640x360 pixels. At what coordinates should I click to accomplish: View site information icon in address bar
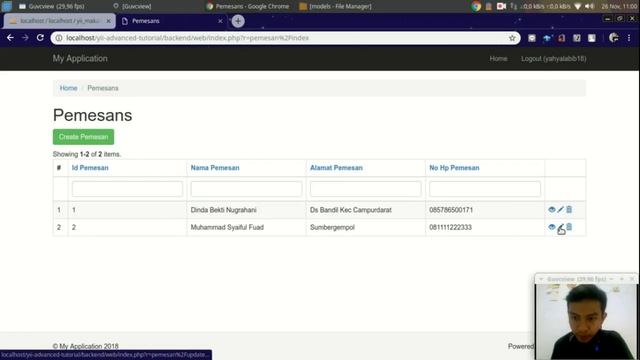pos(59,38)
